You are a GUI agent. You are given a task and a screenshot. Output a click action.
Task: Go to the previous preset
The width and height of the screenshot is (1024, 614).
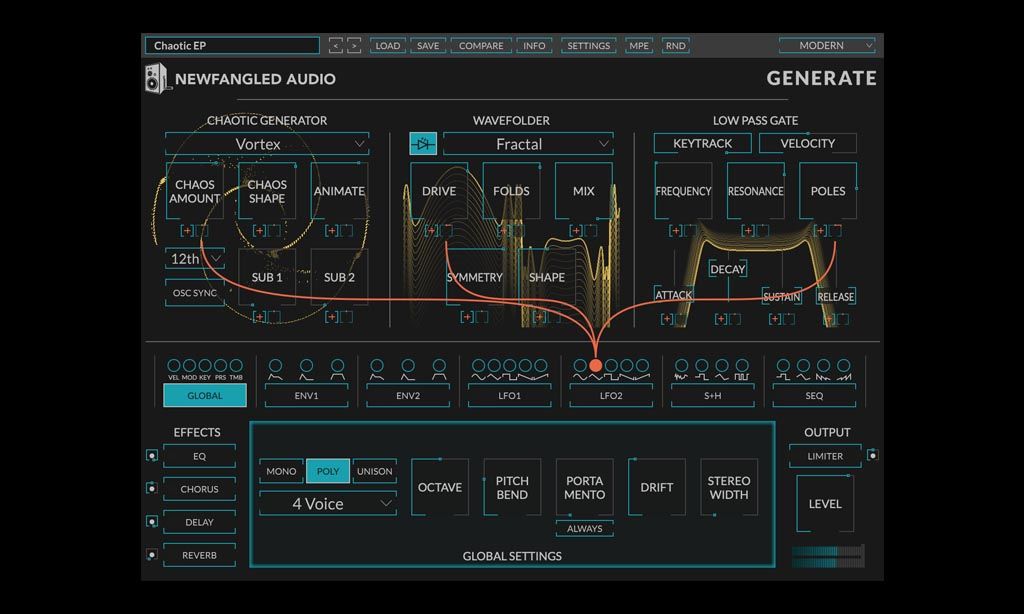(336, 46)
